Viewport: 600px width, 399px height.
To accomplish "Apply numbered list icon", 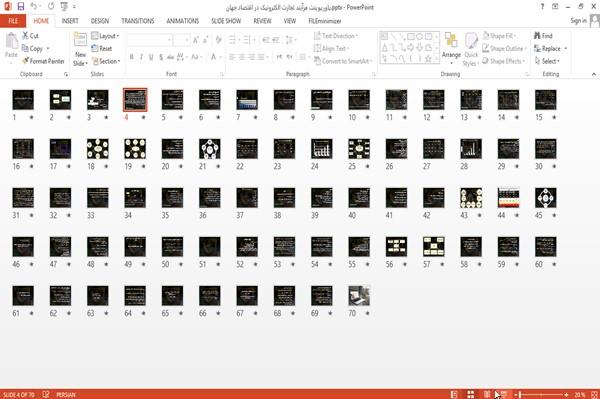I will point(247,40).
